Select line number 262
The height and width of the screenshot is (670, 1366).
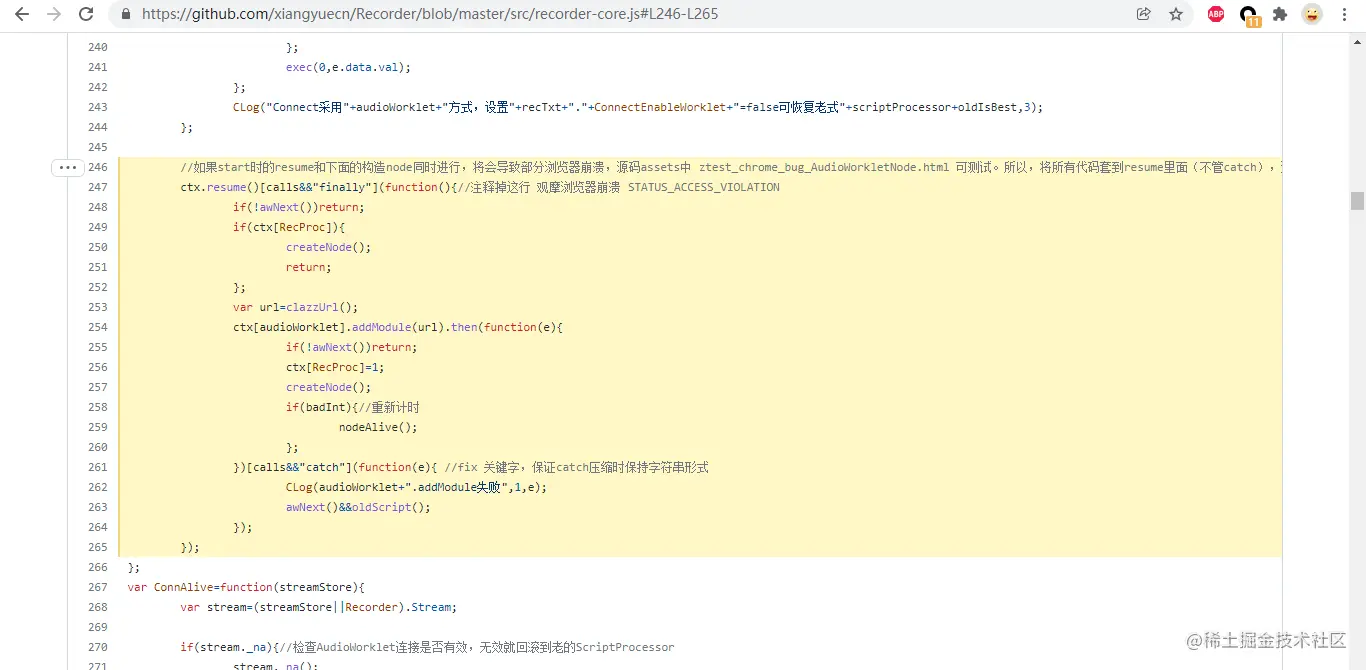point(97,487)
